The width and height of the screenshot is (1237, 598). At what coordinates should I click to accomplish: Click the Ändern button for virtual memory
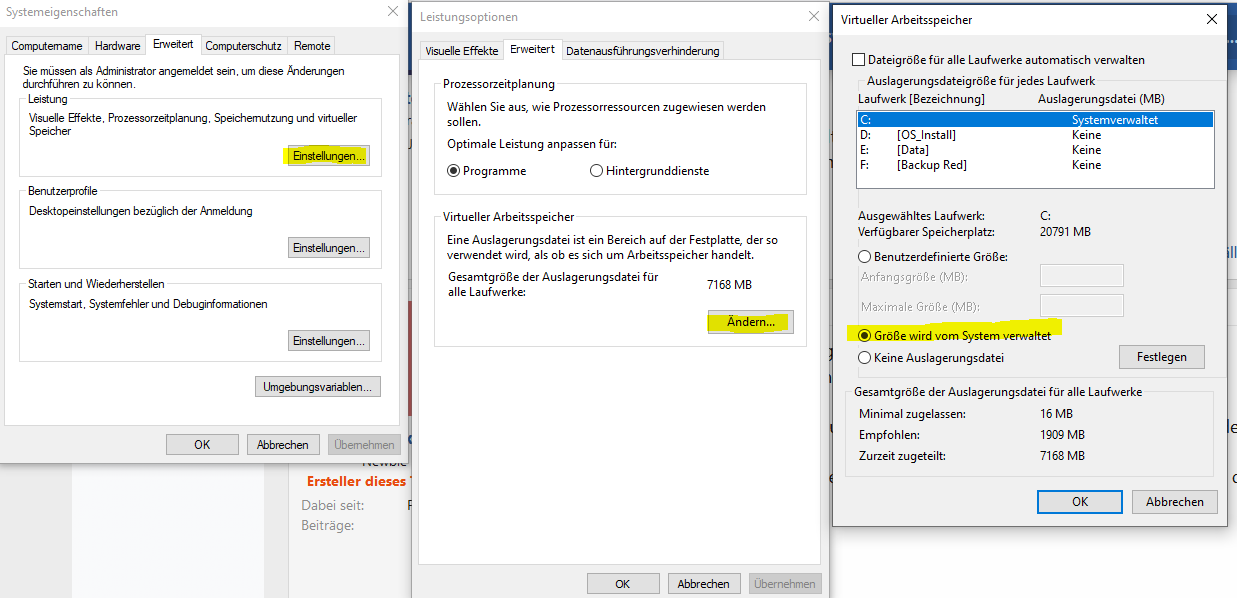(x=749, y=321)
